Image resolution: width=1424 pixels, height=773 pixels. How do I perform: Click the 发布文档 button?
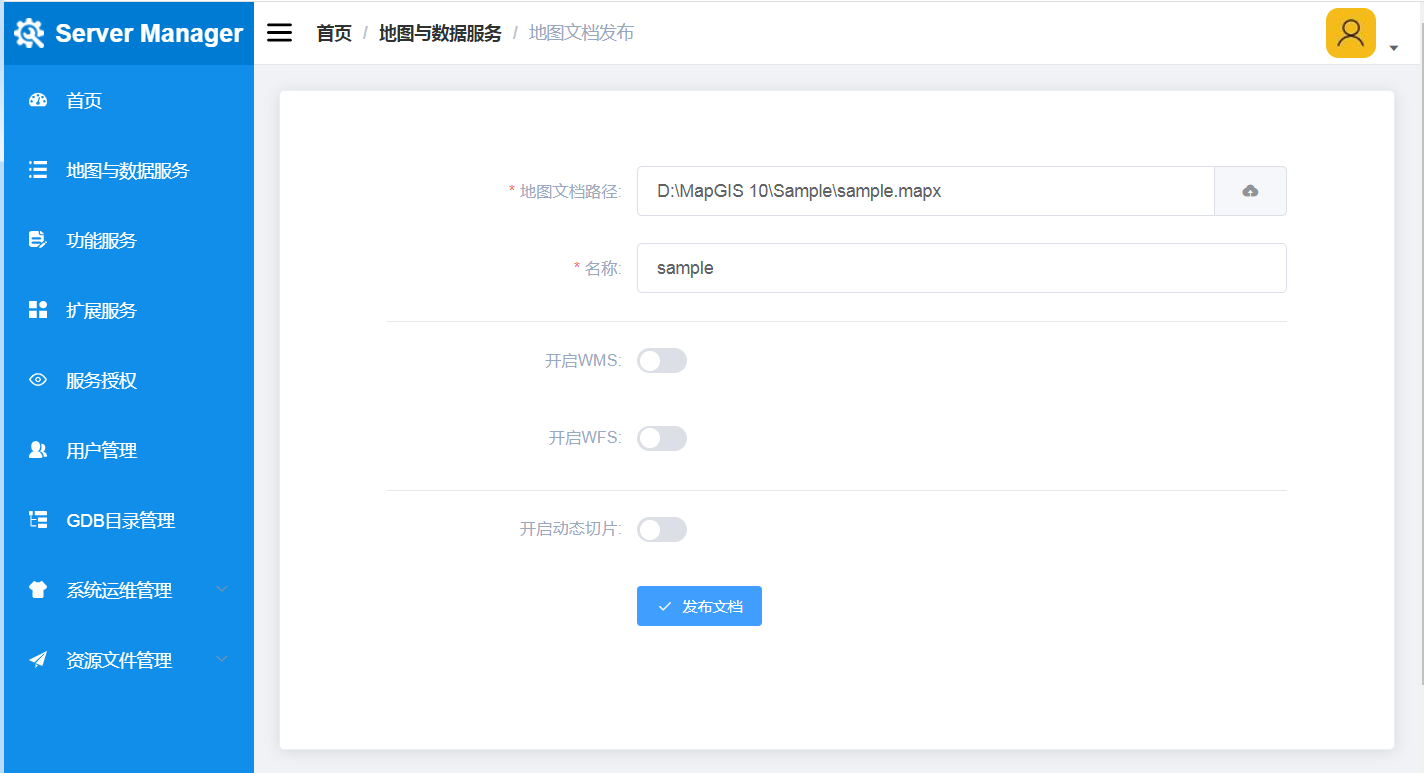(x=699, y=606)
